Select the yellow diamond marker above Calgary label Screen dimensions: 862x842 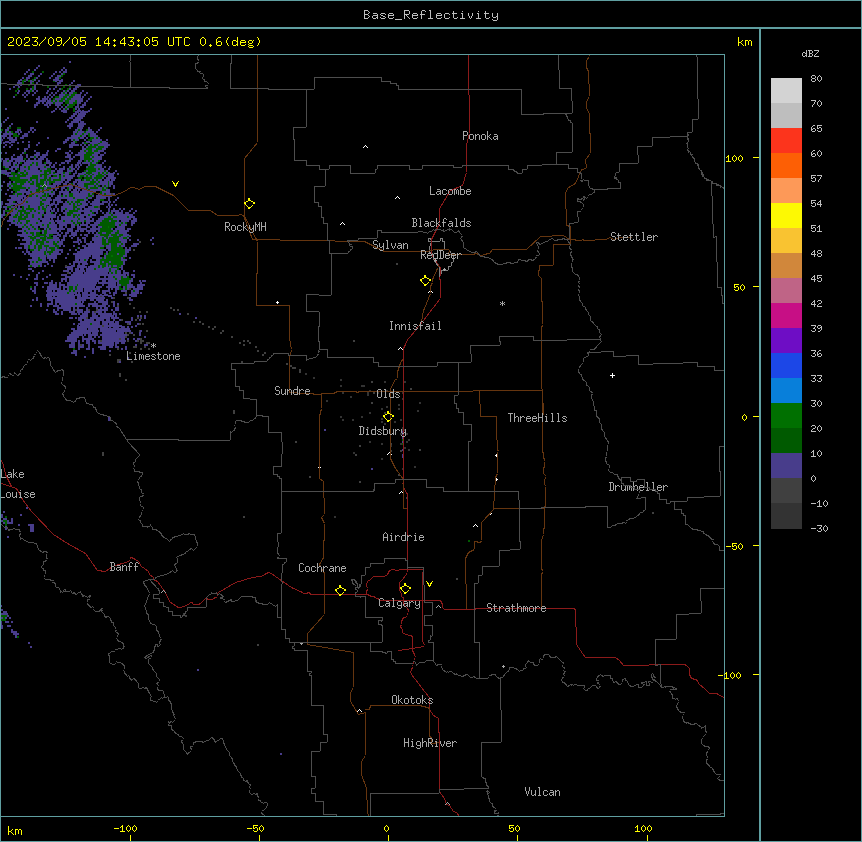click(405, 589)
